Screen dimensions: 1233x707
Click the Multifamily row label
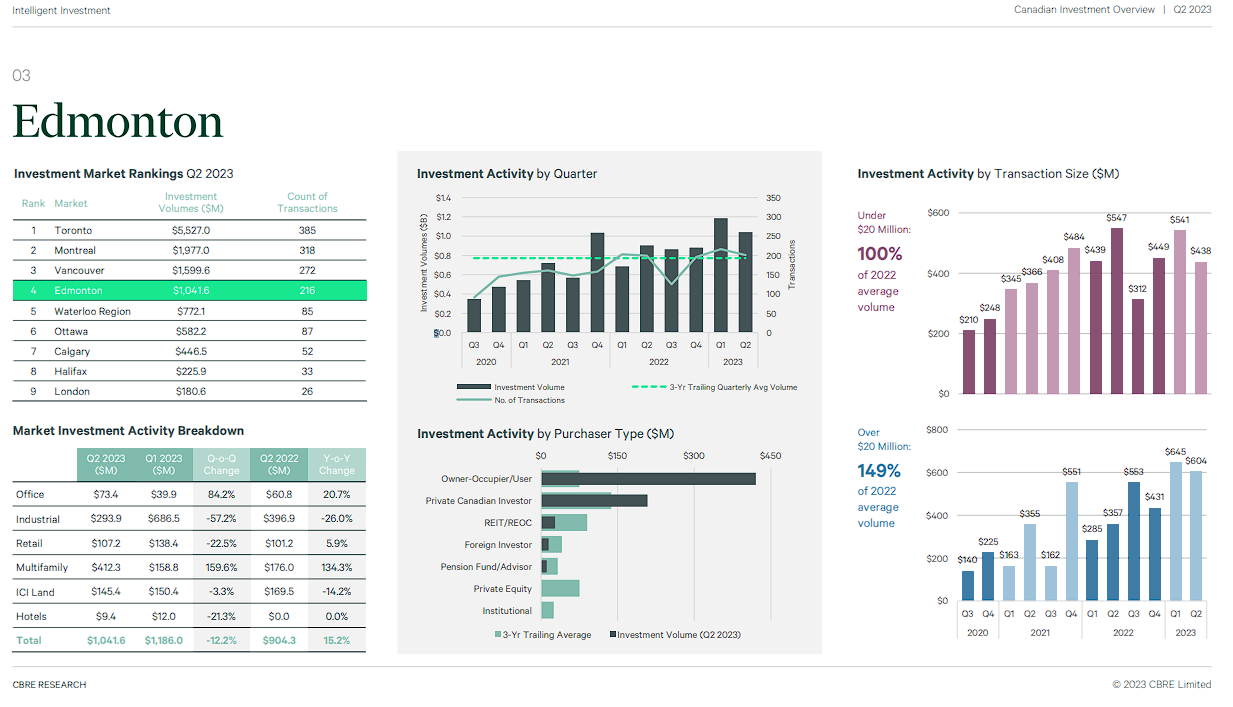[x=42, y=568]
